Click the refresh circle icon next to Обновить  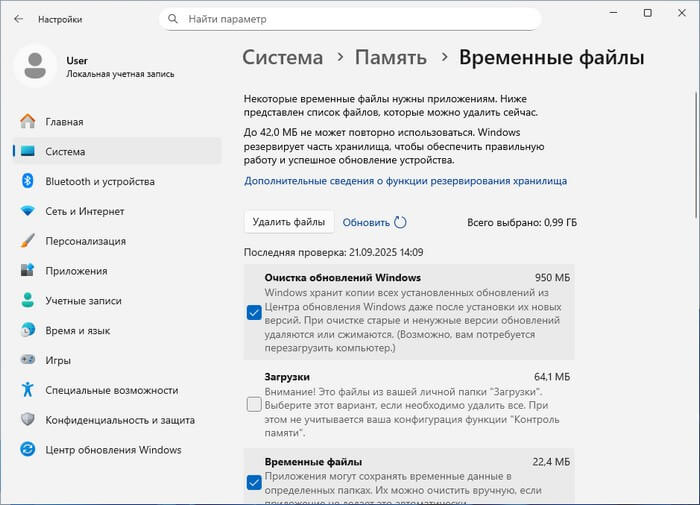click(400, 222)
